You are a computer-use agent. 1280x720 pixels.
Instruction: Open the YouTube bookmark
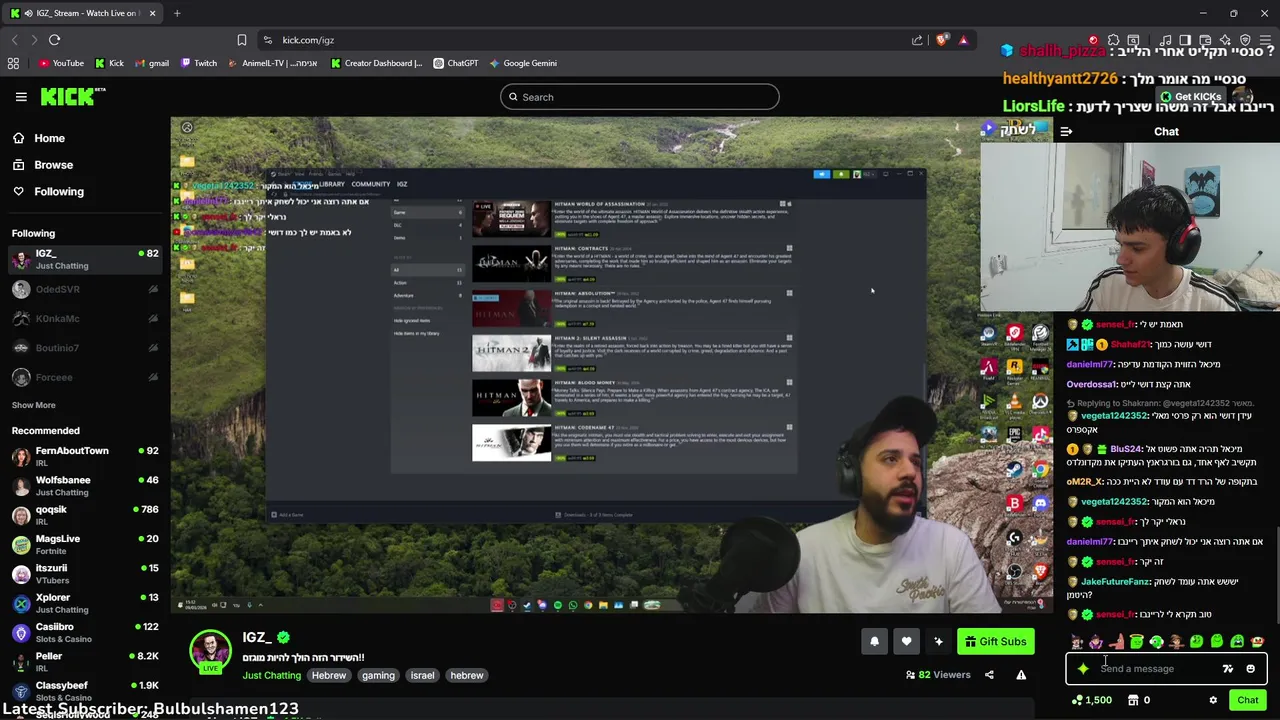[61, 63]
